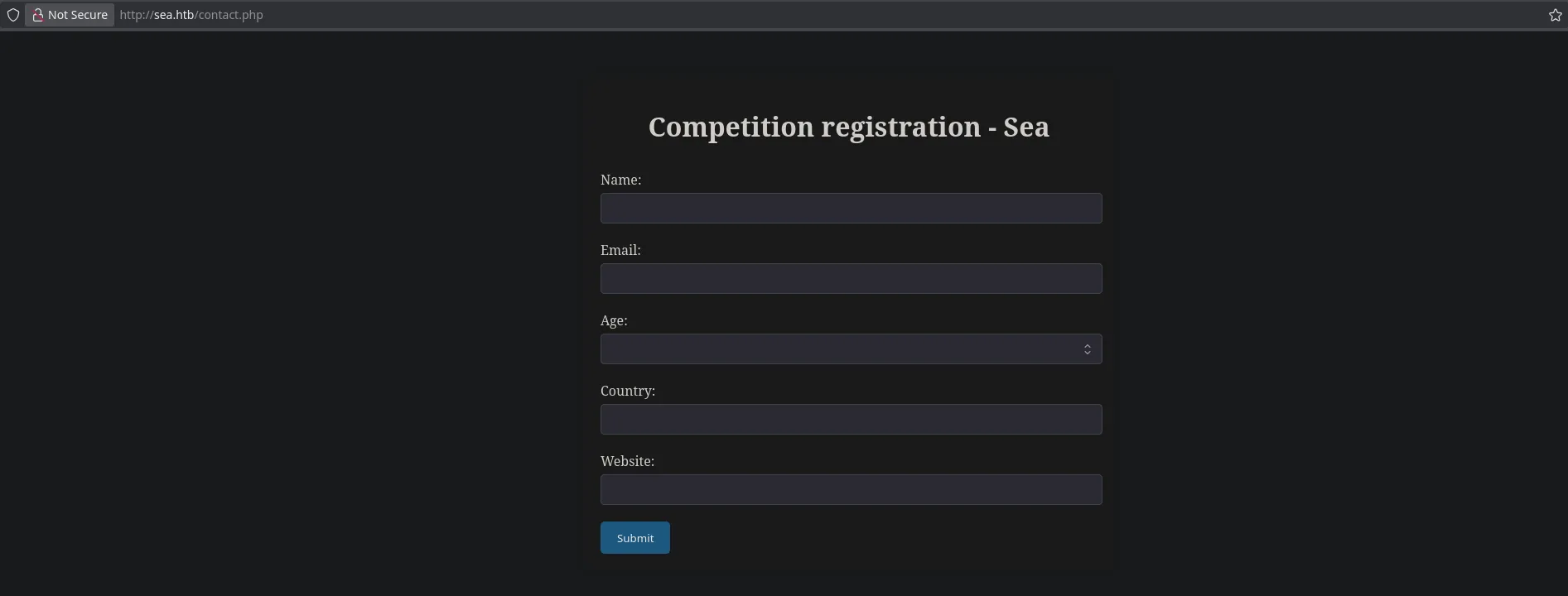Click the Name: label text

[620, 180]
